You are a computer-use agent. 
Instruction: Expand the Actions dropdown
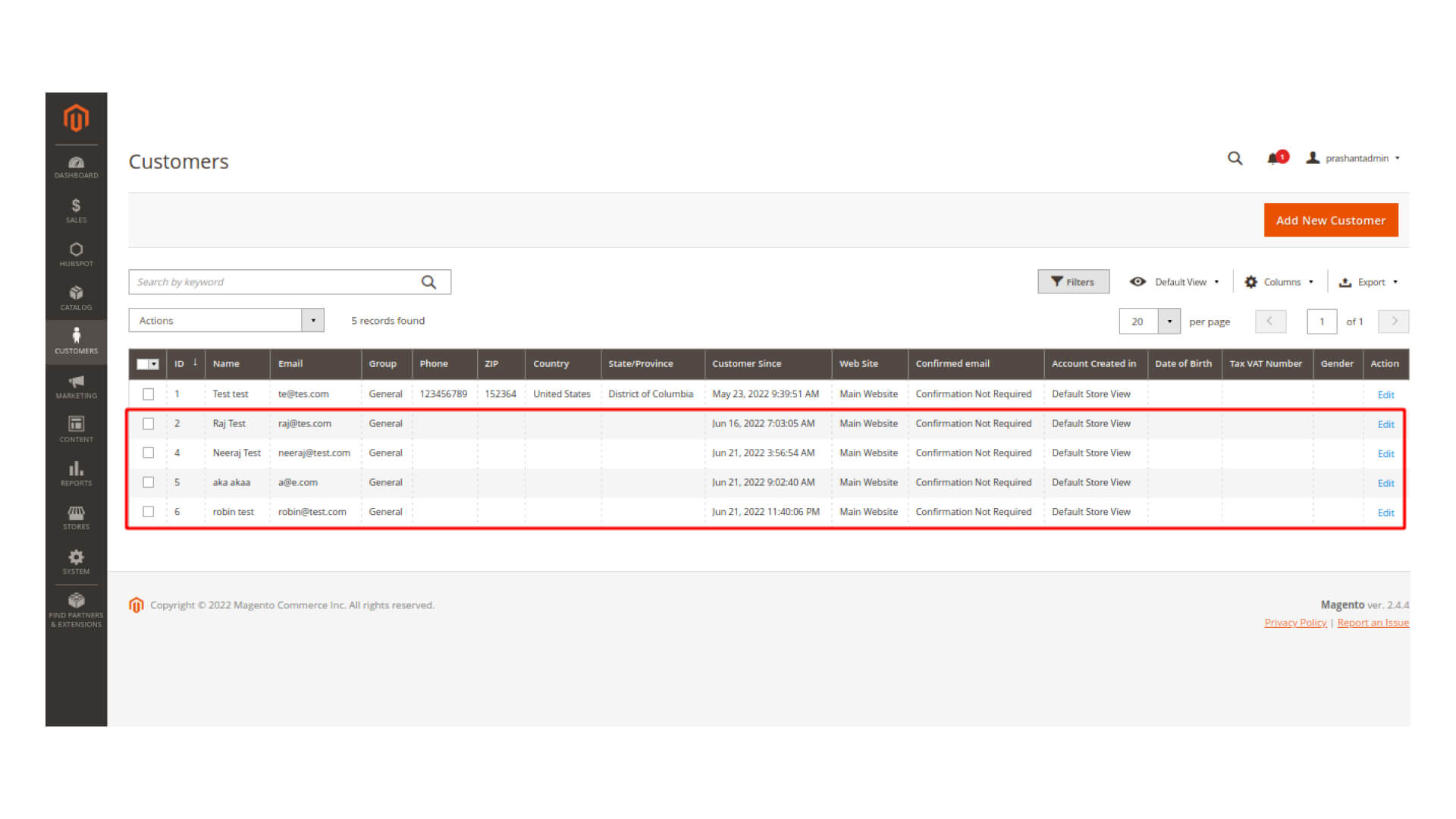(226, 321)
